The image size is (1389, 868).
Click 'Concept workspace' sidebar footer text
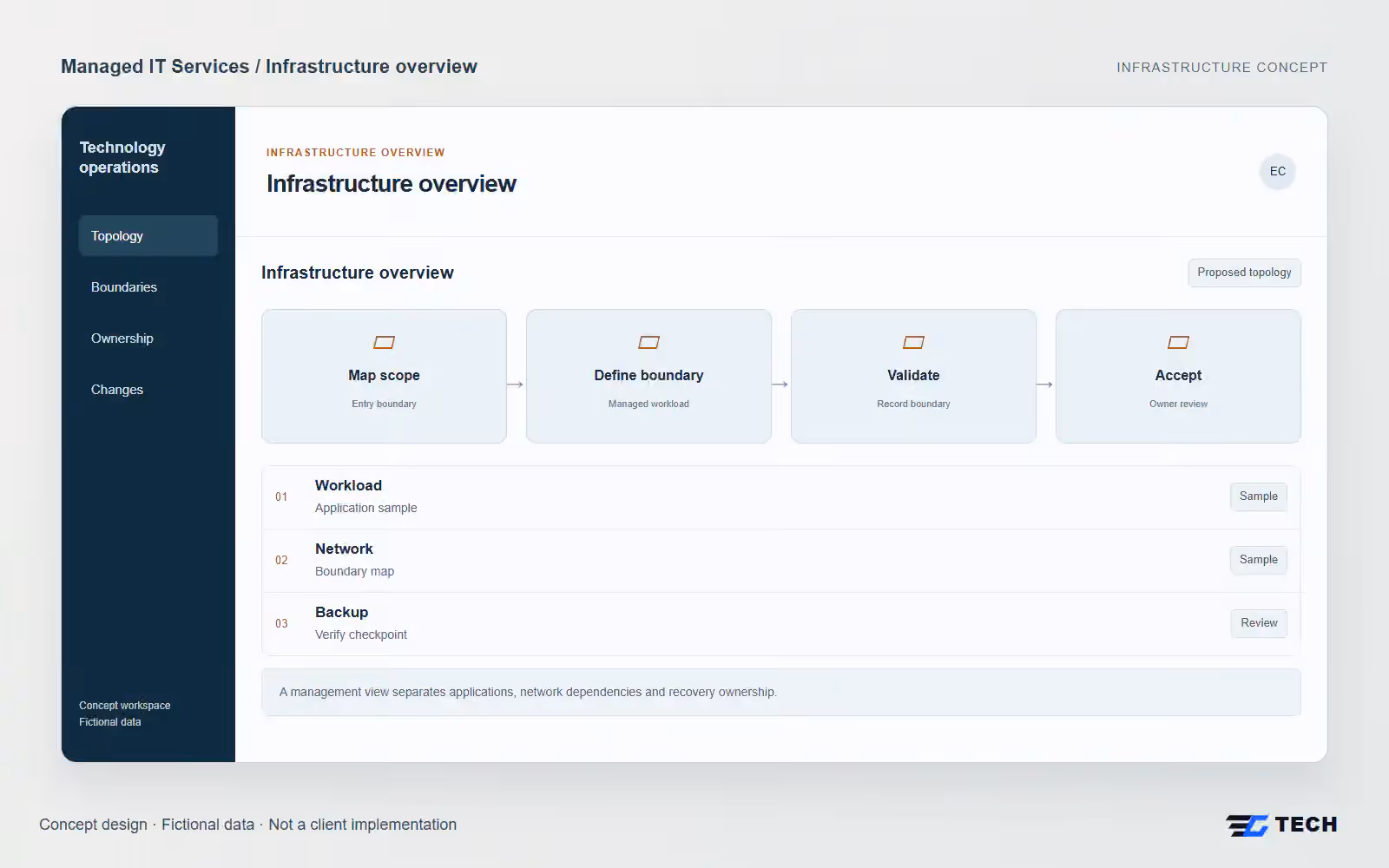click(x=124, y=706)
